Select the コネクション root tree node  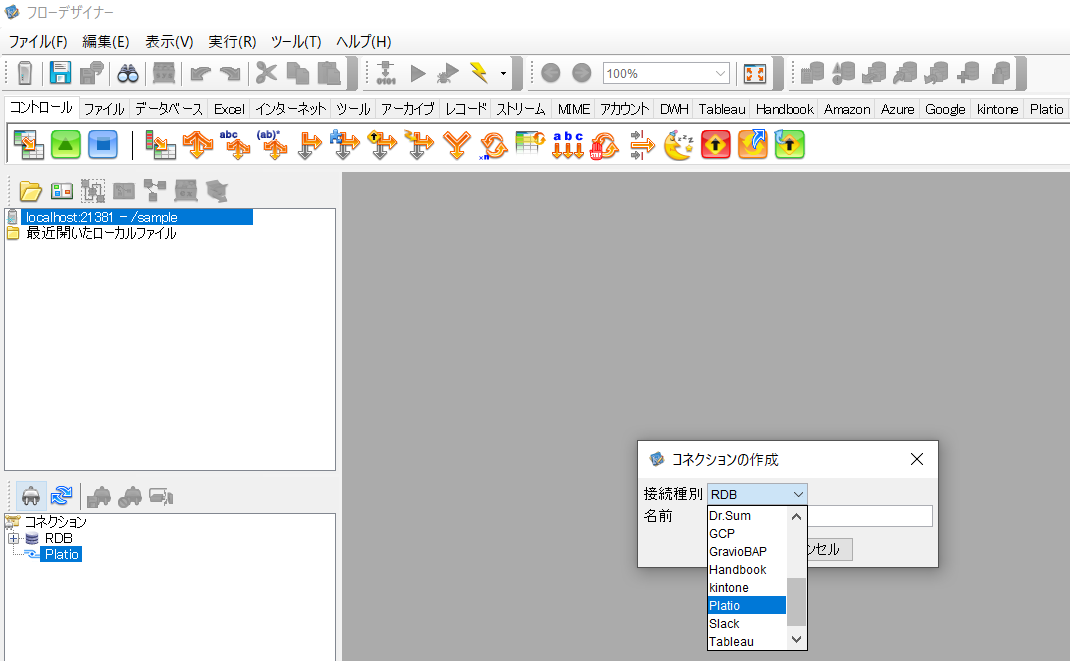(55, 522)
